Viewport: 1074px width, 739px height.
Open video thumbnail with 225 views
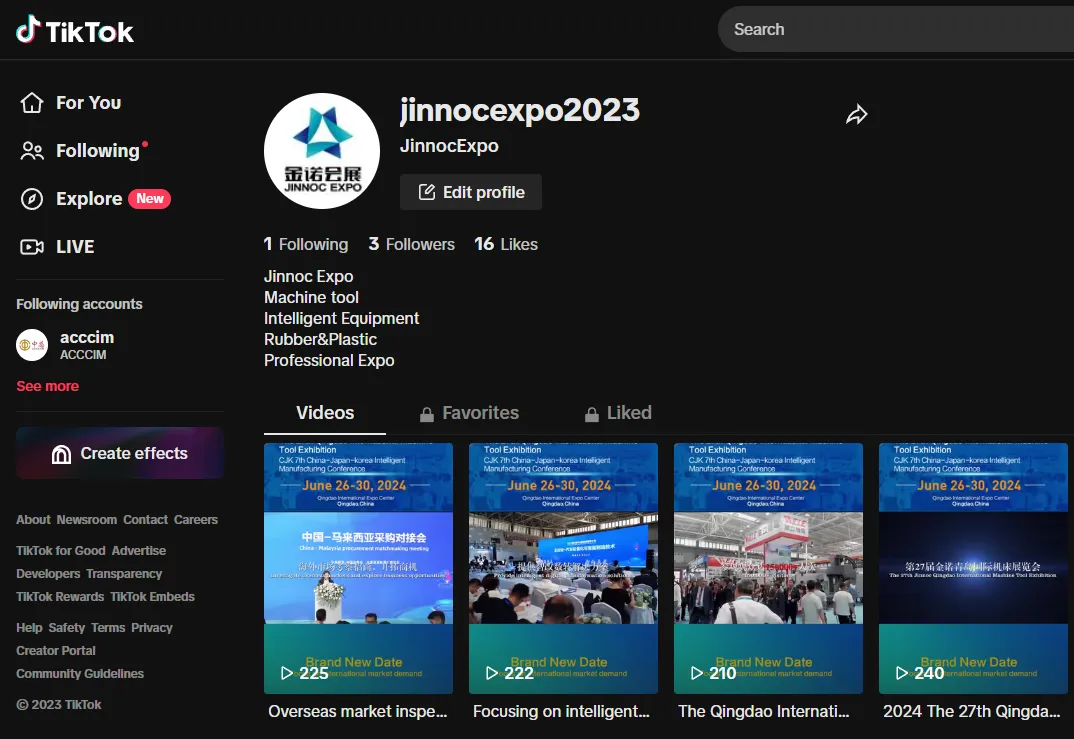pos(358,568)
